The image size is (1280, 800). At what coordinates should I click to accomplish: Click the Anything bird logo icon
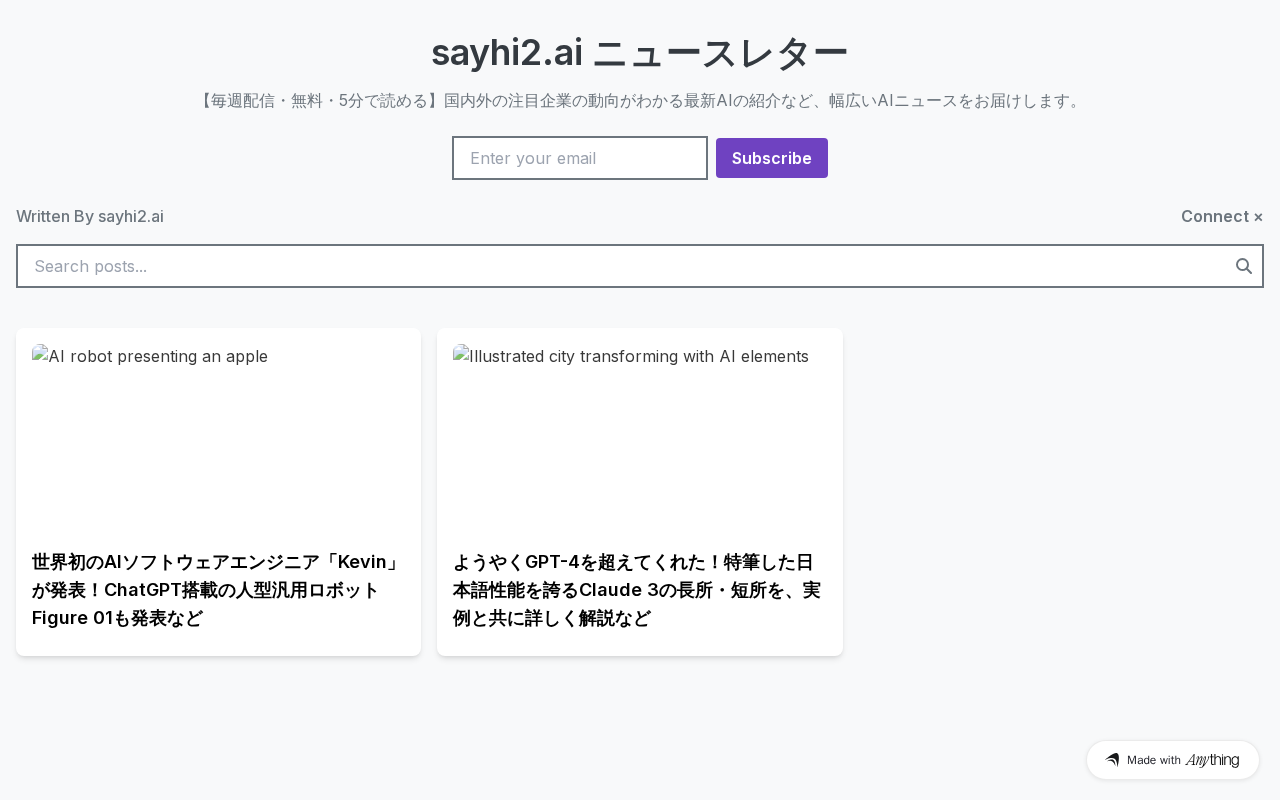[1112, 760]
